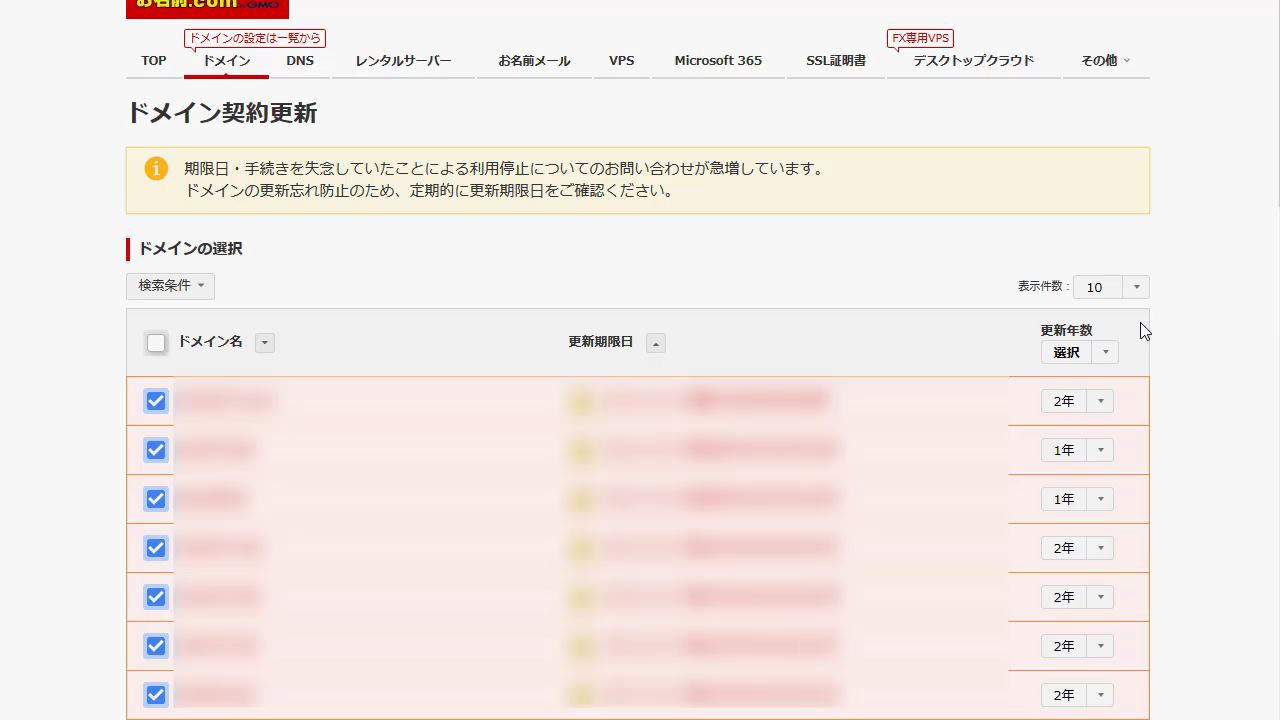Open the DNS tab
The width and height of the screenshot is (1280, 720).
pyautogui.click(x=300, y=61)
